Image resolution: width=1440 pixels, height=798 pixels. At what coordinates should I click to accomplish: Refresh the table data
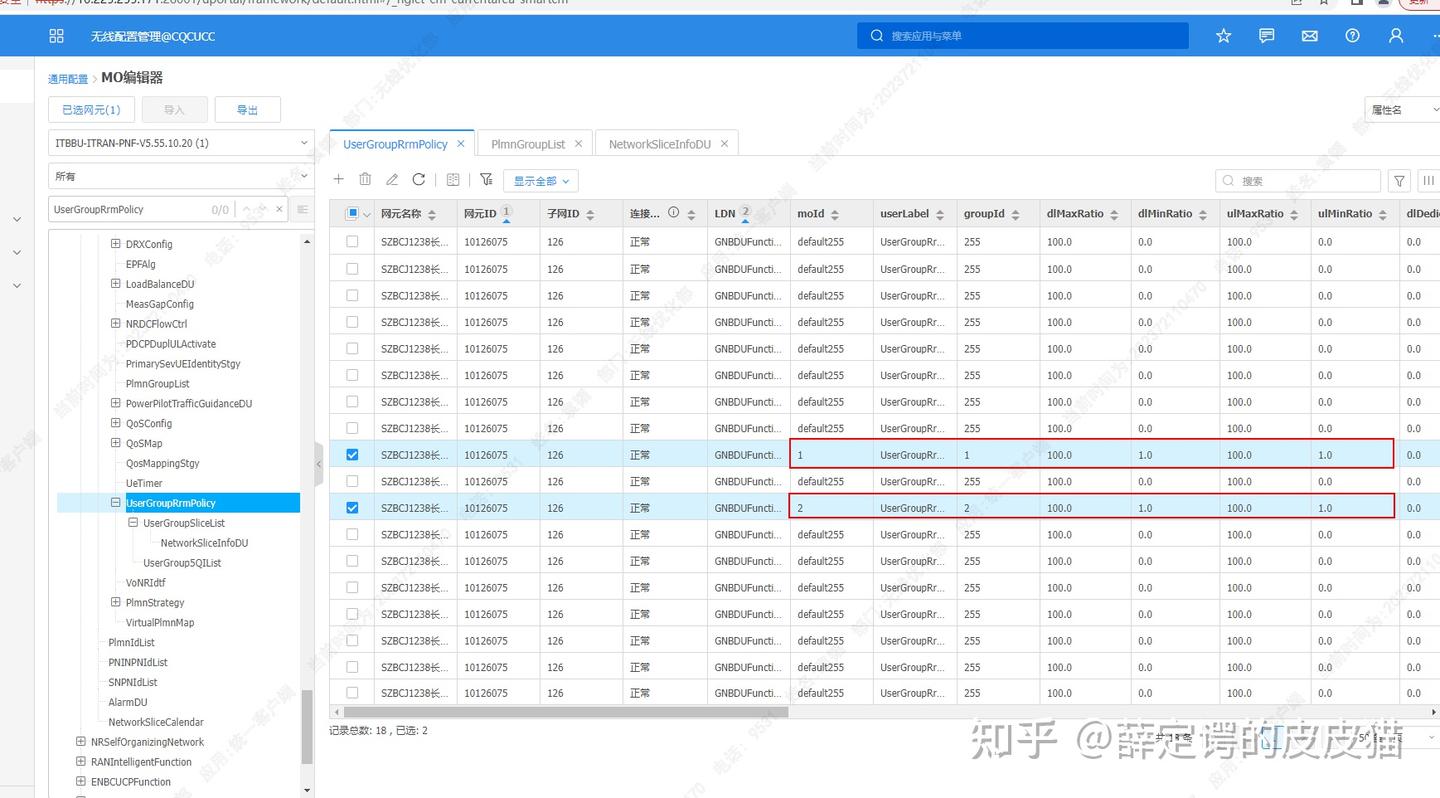[x=419, y=179]
